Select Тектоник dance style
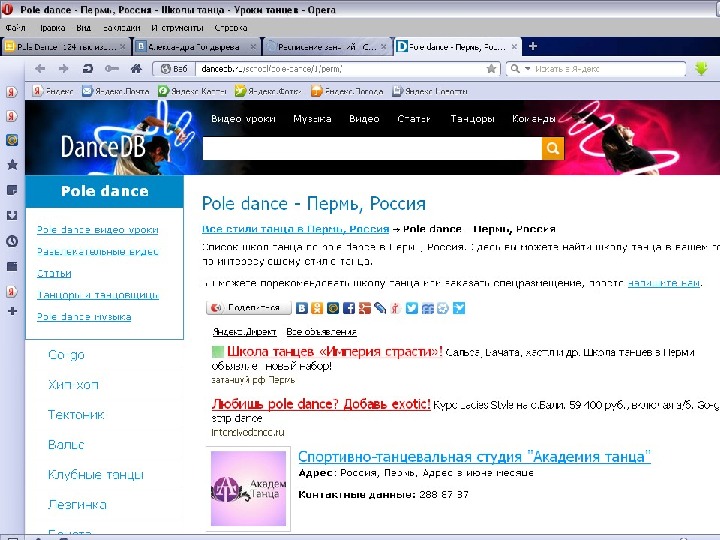The image size is (720, 540). pyautogui.click(x=76, y=415)
